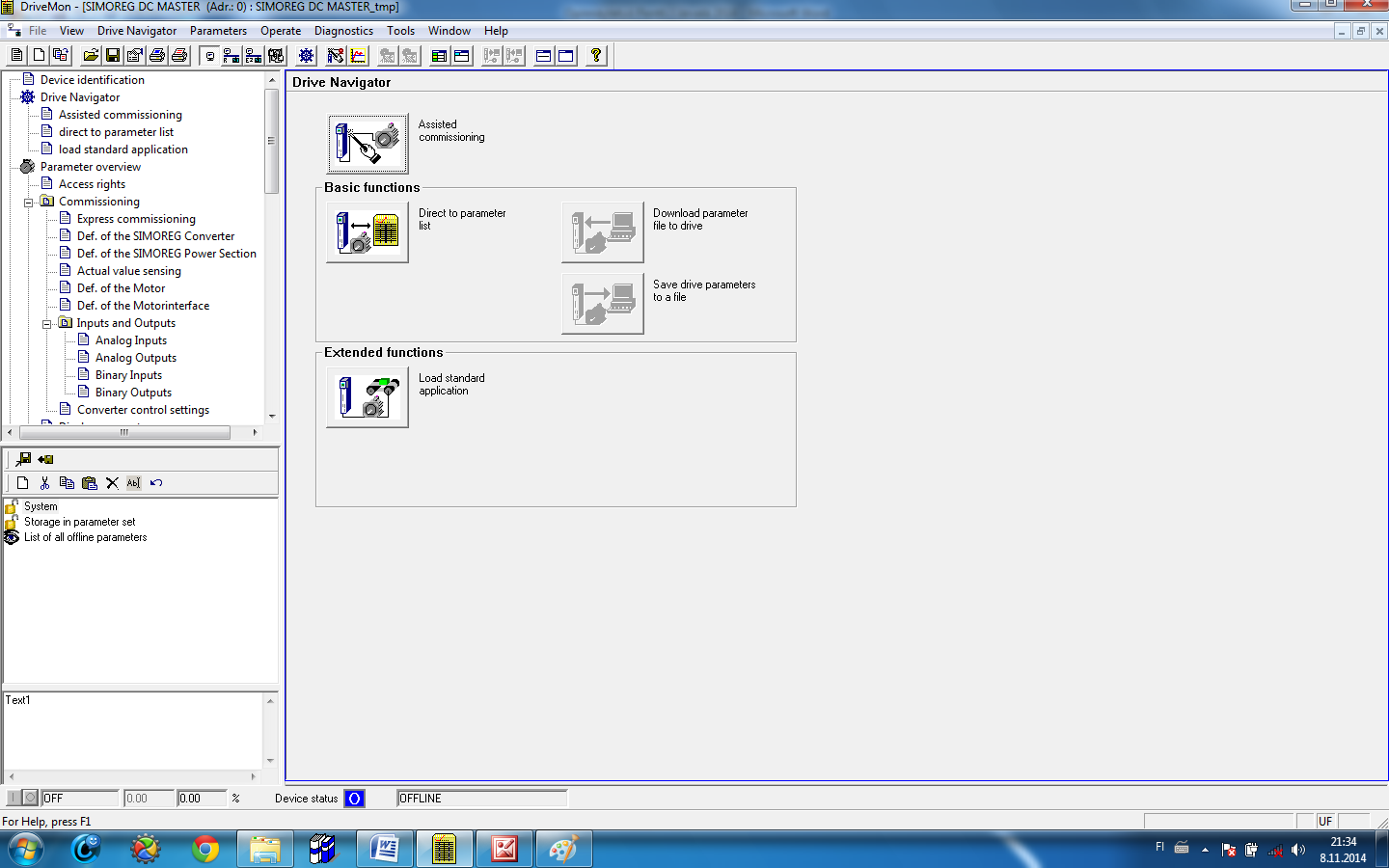Click the first printer icon in the top toolbar
The width and height of the screenshot is (1389, 868).
(x=157, y=56)
